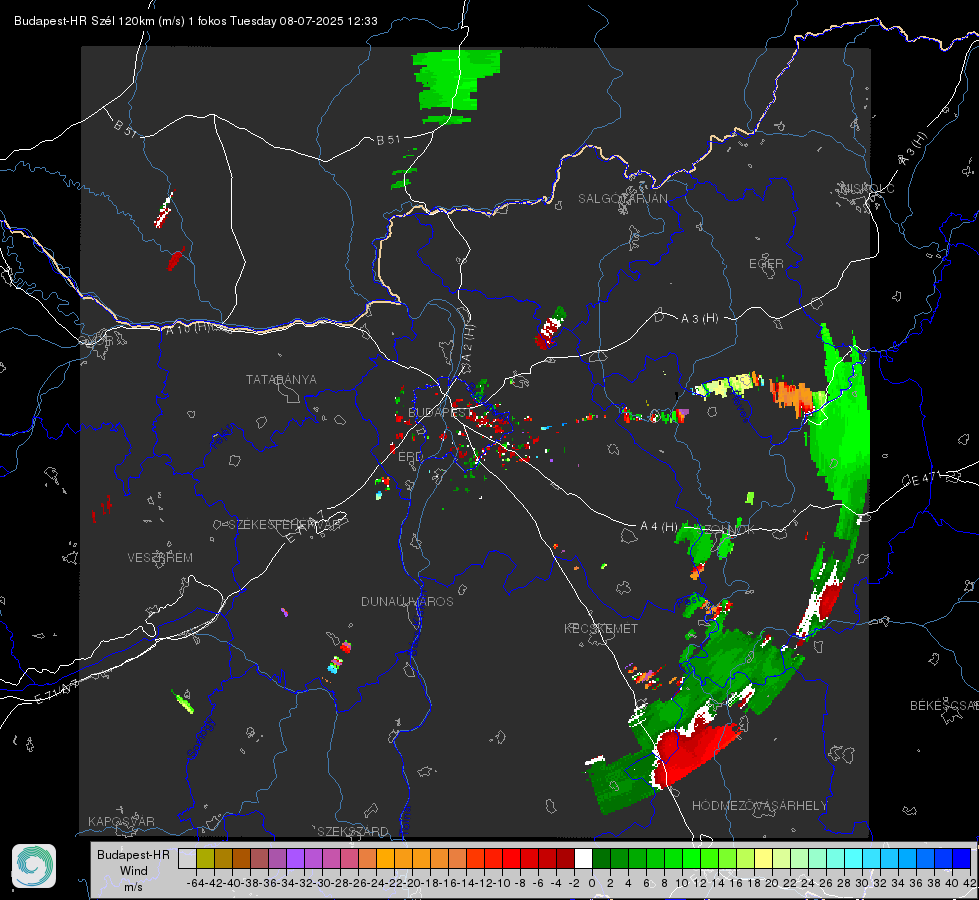Choose the dark green swatch right of white

click(x=601, y=858)
